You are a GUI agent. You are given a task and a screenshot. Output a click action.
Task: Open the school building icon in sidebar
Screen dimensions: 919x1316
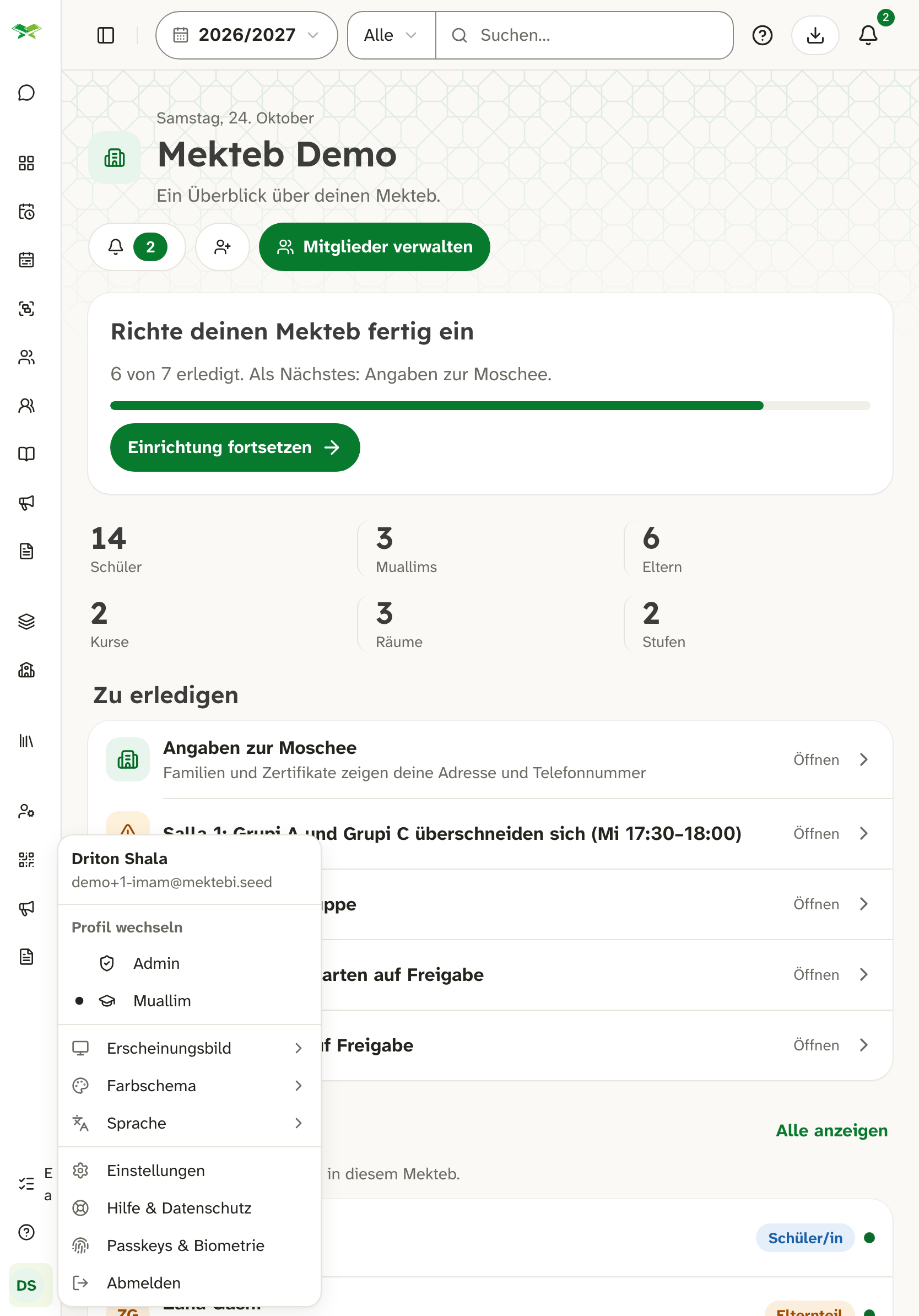(26, 670)
